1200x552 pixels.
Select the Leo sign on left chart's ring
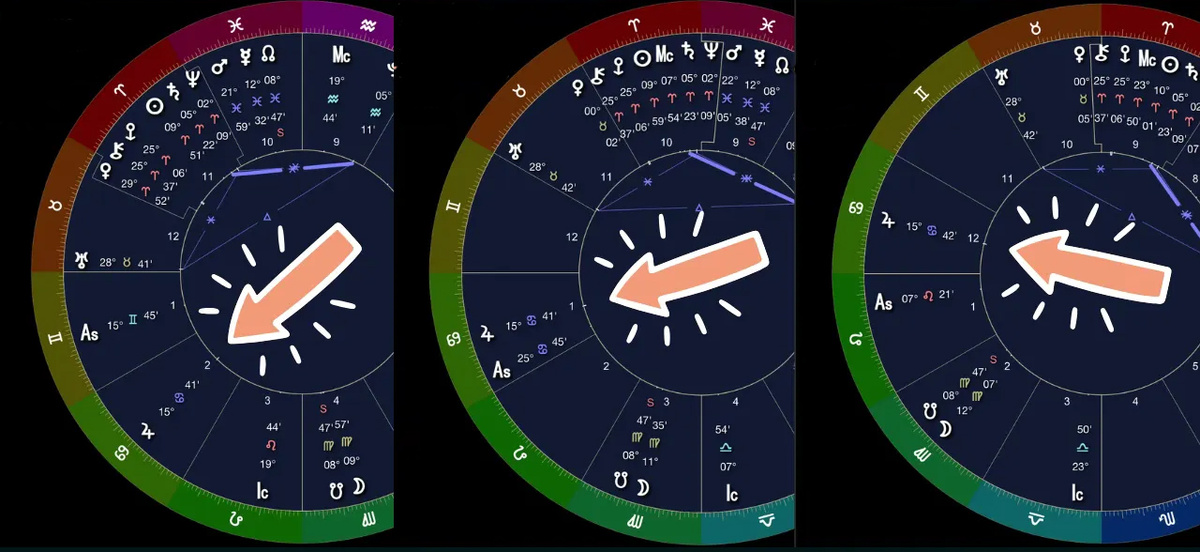tap(237, 518)
